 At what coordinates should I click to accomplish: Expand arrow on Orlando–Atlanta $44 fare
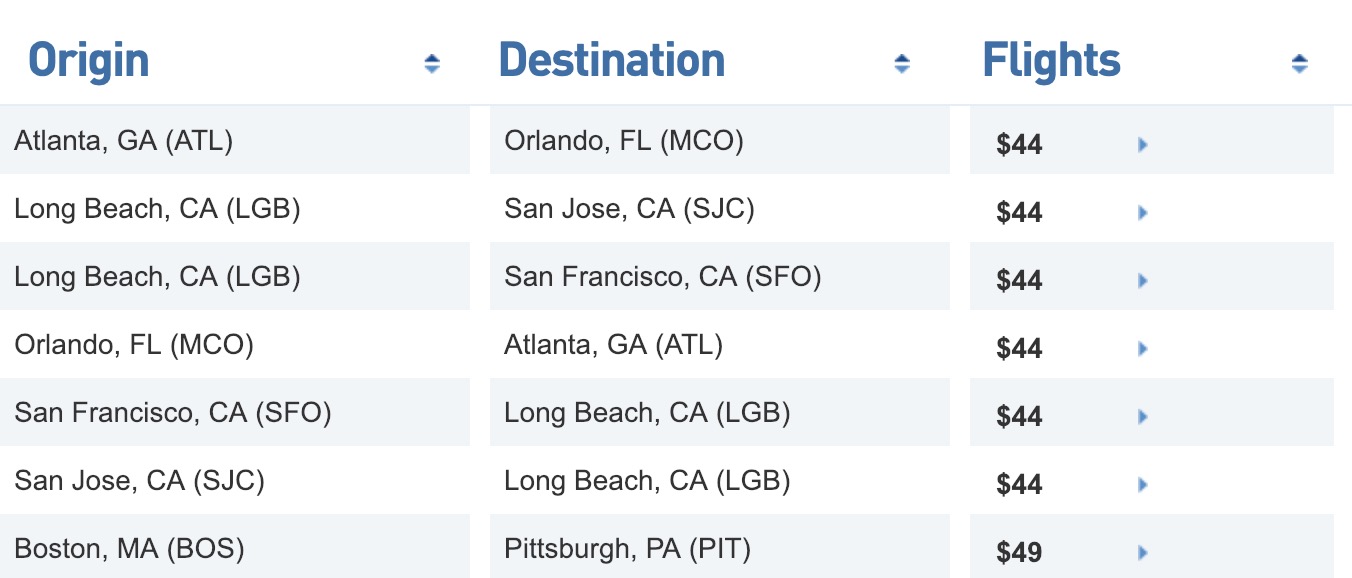pos(1142,349)
